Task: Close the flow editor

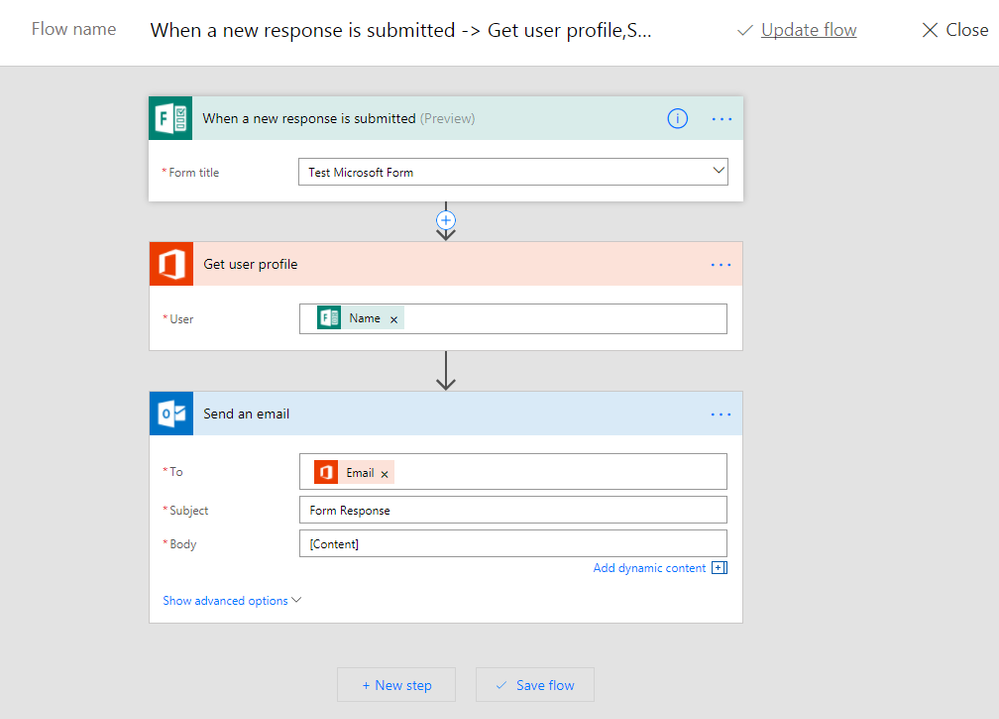Action: (955, 30)
